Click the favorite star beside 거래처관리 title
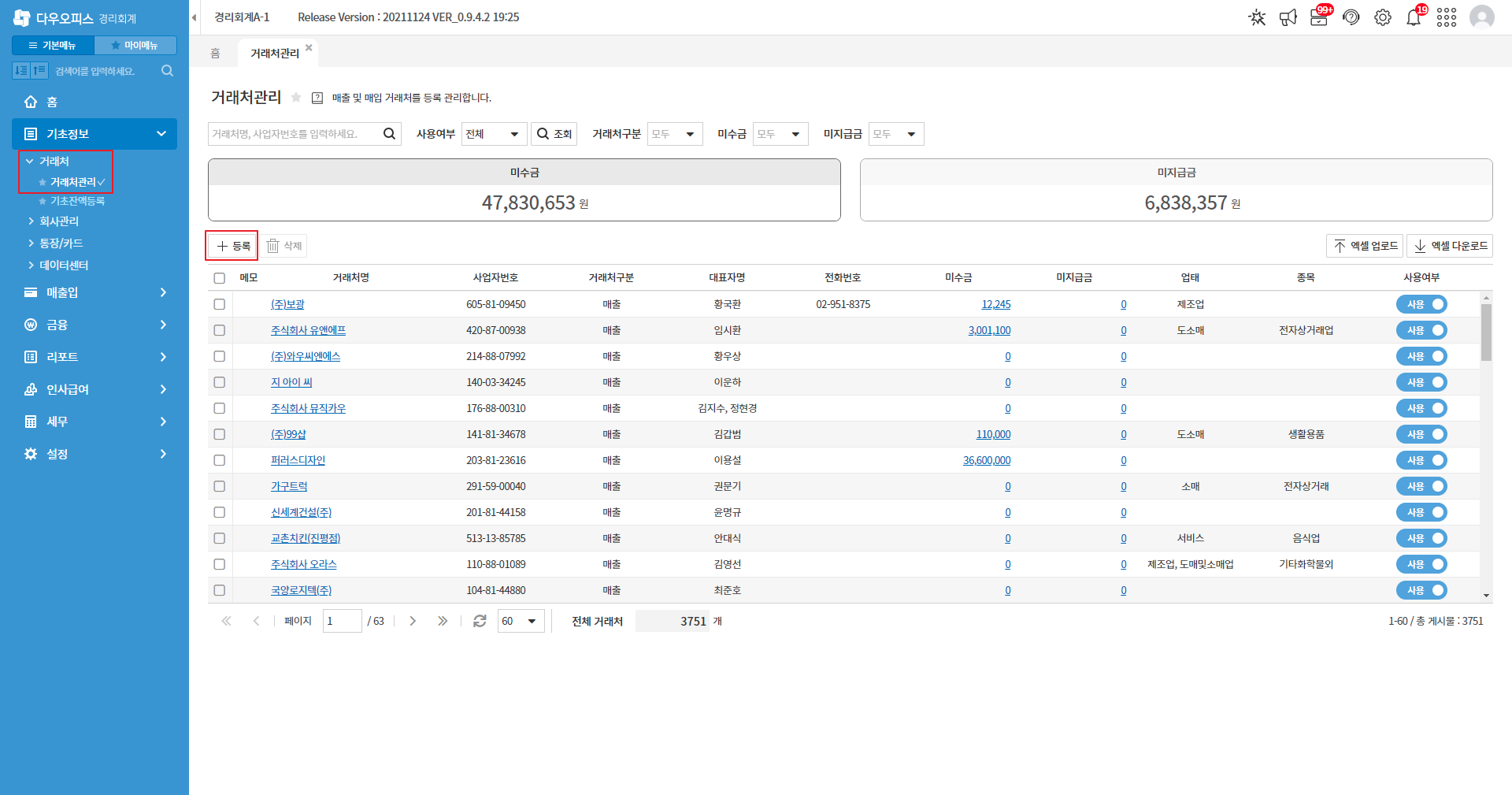The height and width of the screenshot is (795, 1512). coord(296,98)
